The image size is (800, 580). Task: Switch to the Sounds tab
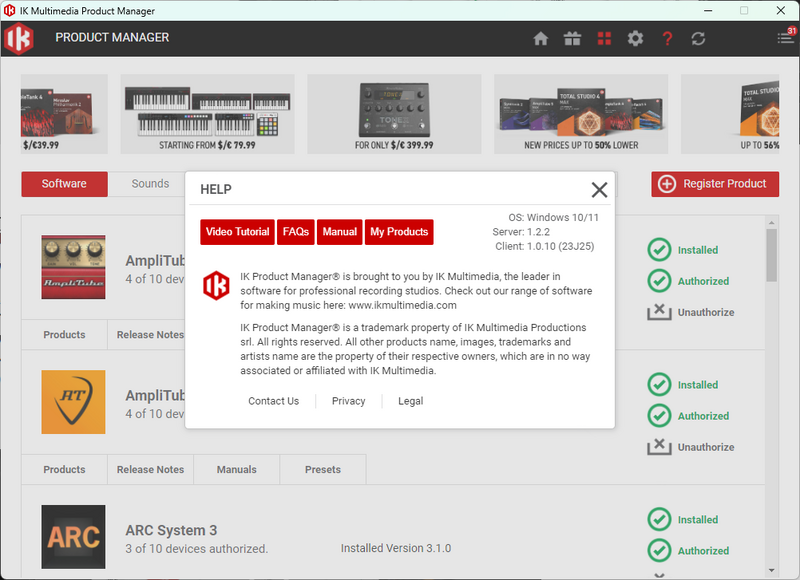tap(147, 184)
